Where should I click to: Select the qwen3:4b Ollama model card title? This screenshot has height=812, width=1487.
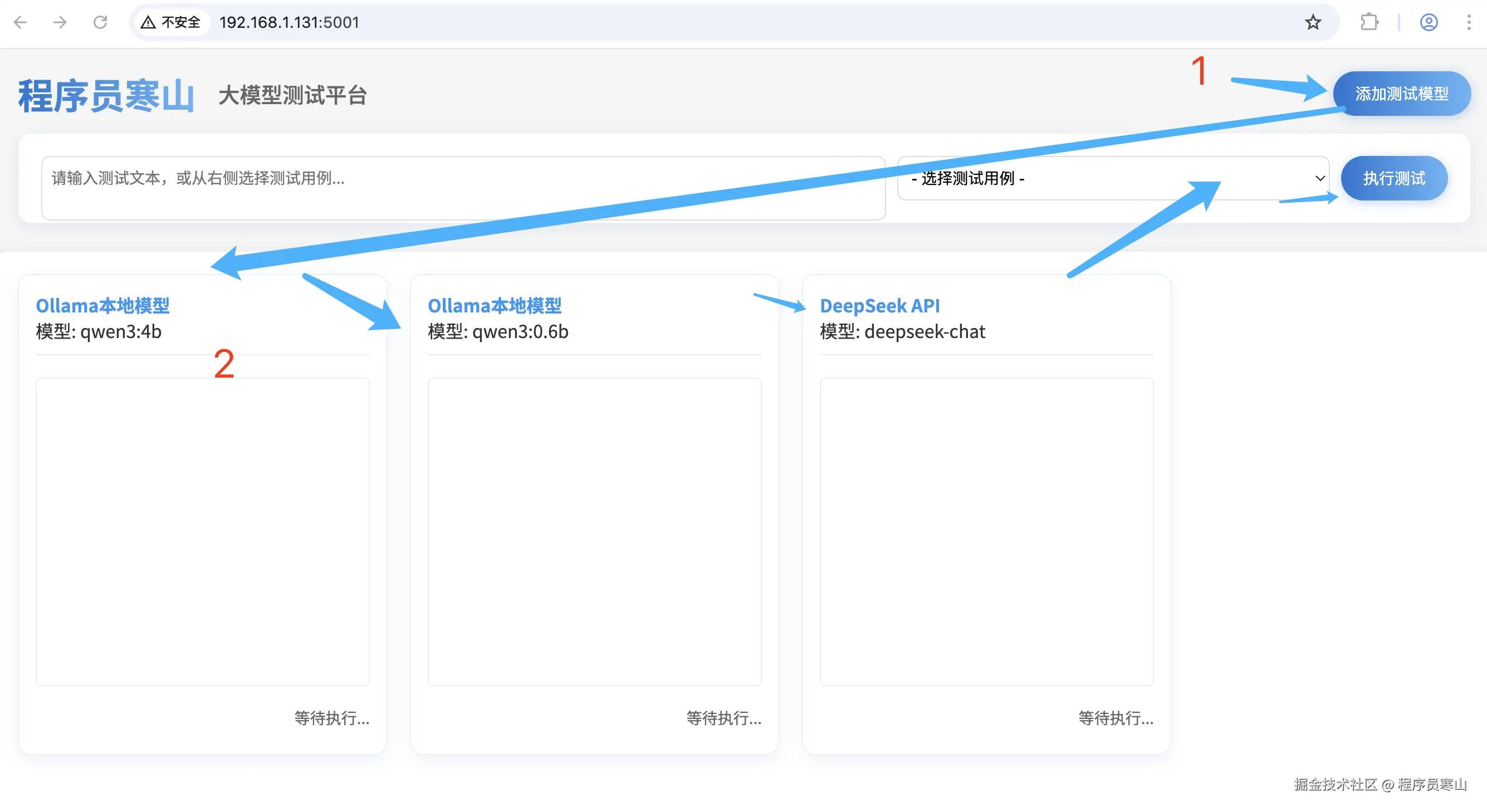102,305
